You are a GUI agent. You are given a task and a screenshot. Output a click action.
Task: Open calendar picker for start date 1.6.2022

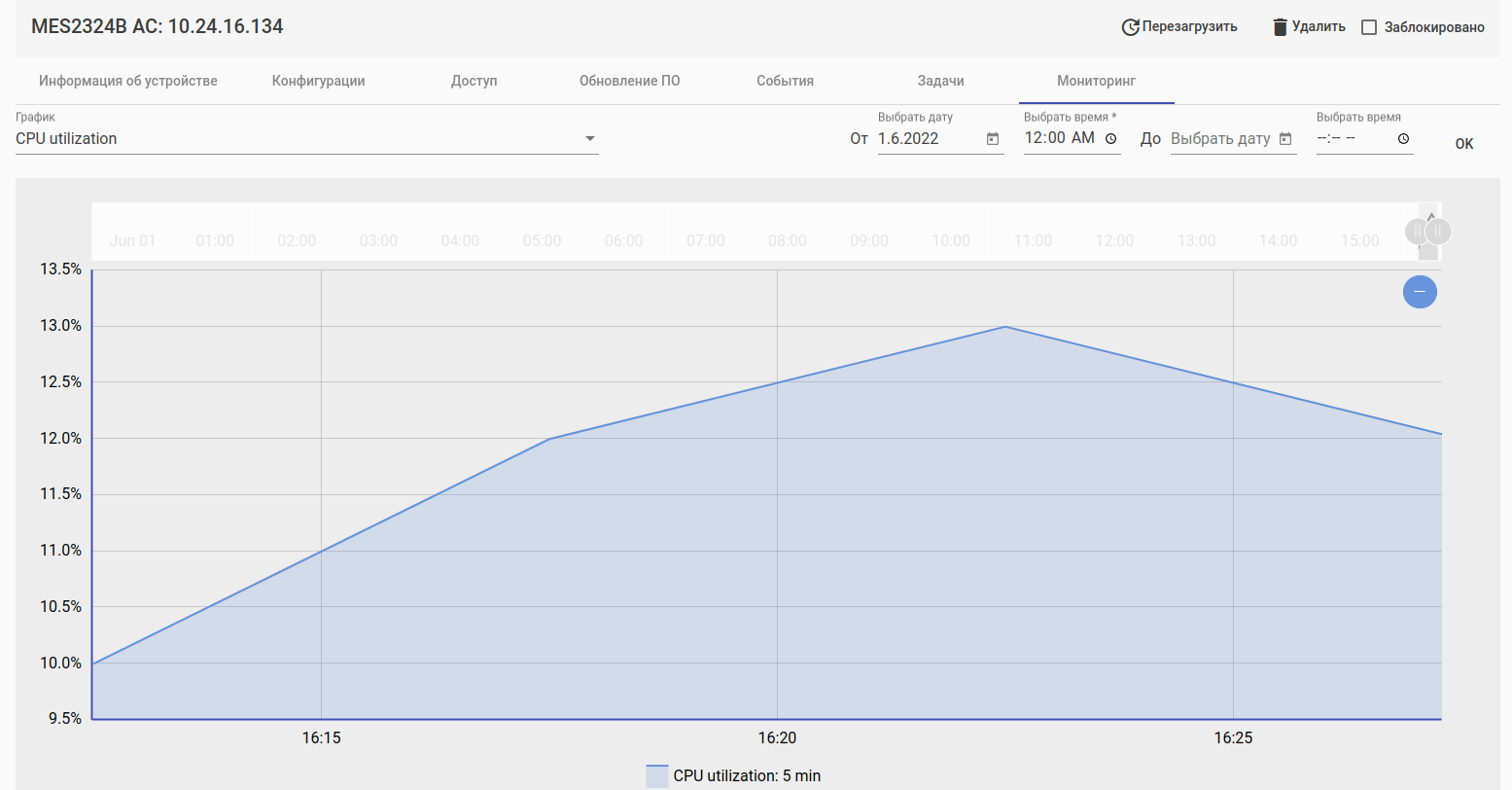pos(993,139)
